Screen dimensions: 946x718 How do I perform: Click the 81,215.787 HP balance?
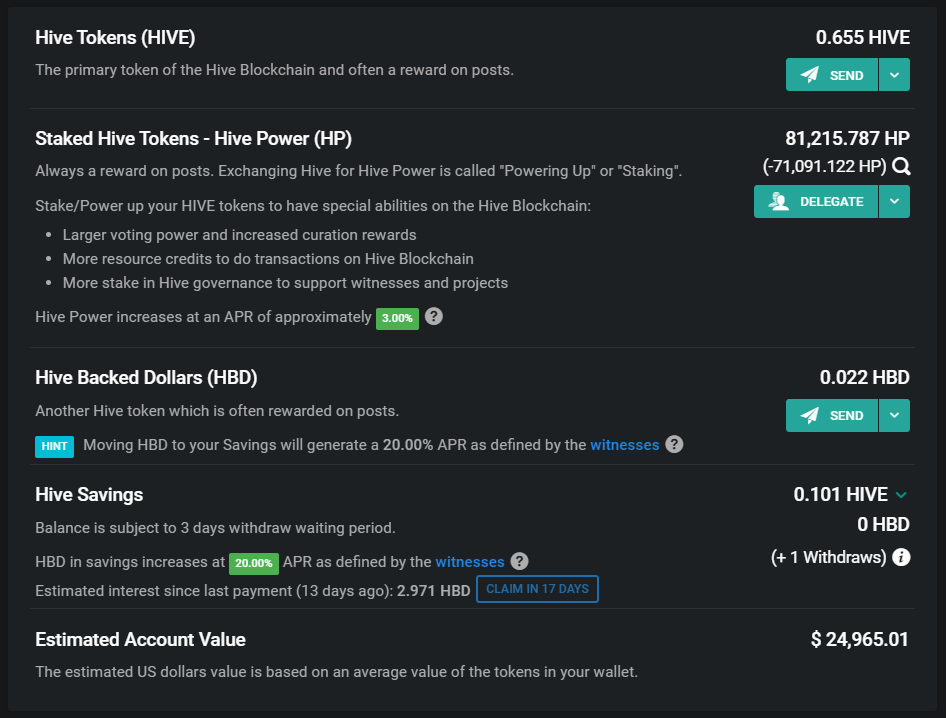pyautogui.click(x=848, y=138)
